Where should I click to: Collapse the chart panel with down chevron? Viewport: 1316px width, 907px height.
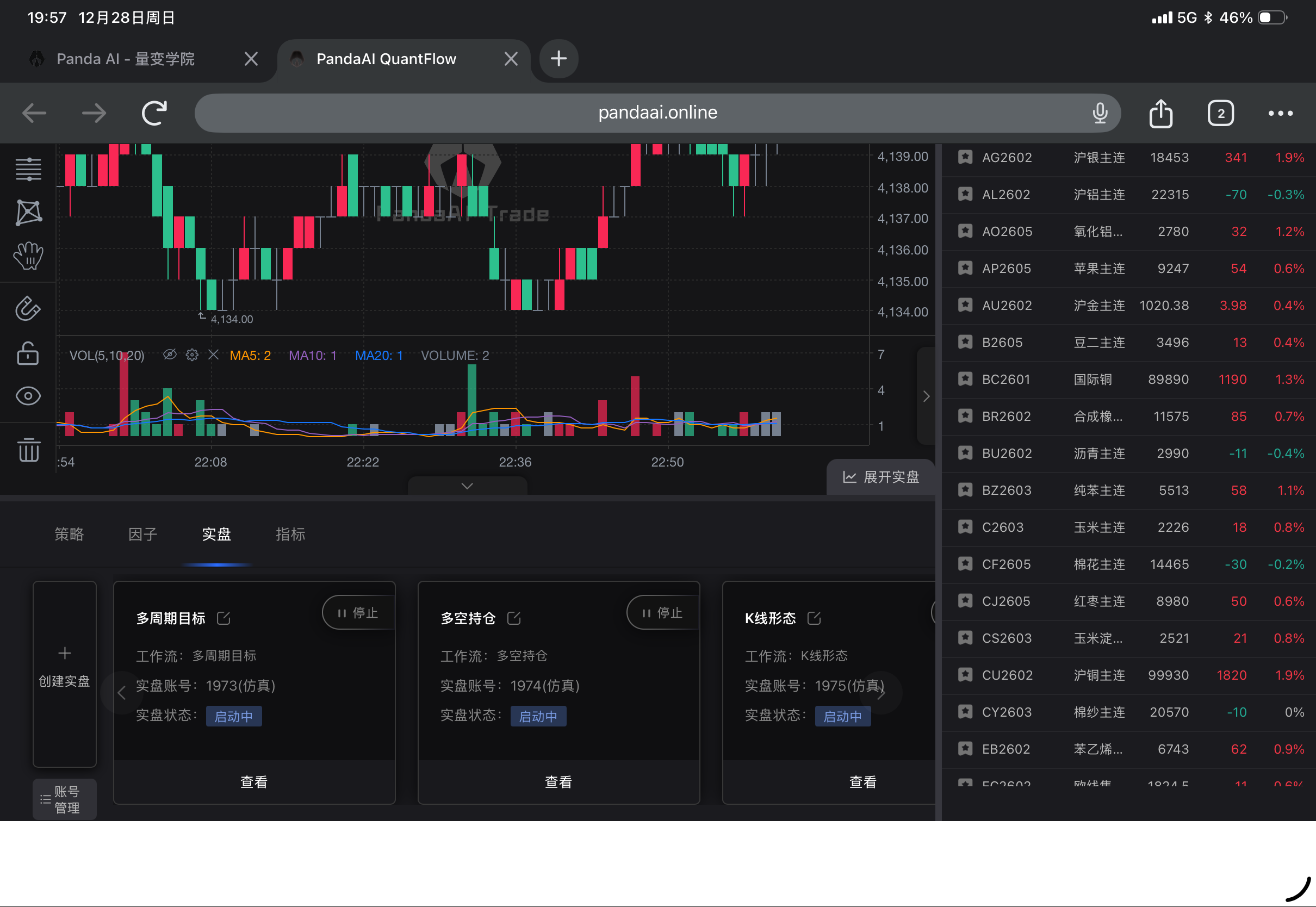click(467, 486)
